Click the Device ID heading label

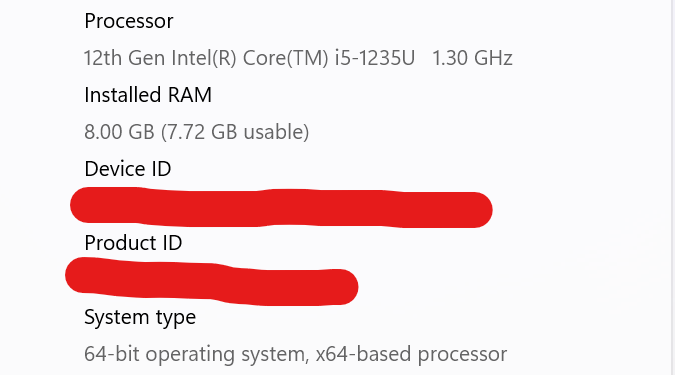pyautogui.click(x=128, y=169)
